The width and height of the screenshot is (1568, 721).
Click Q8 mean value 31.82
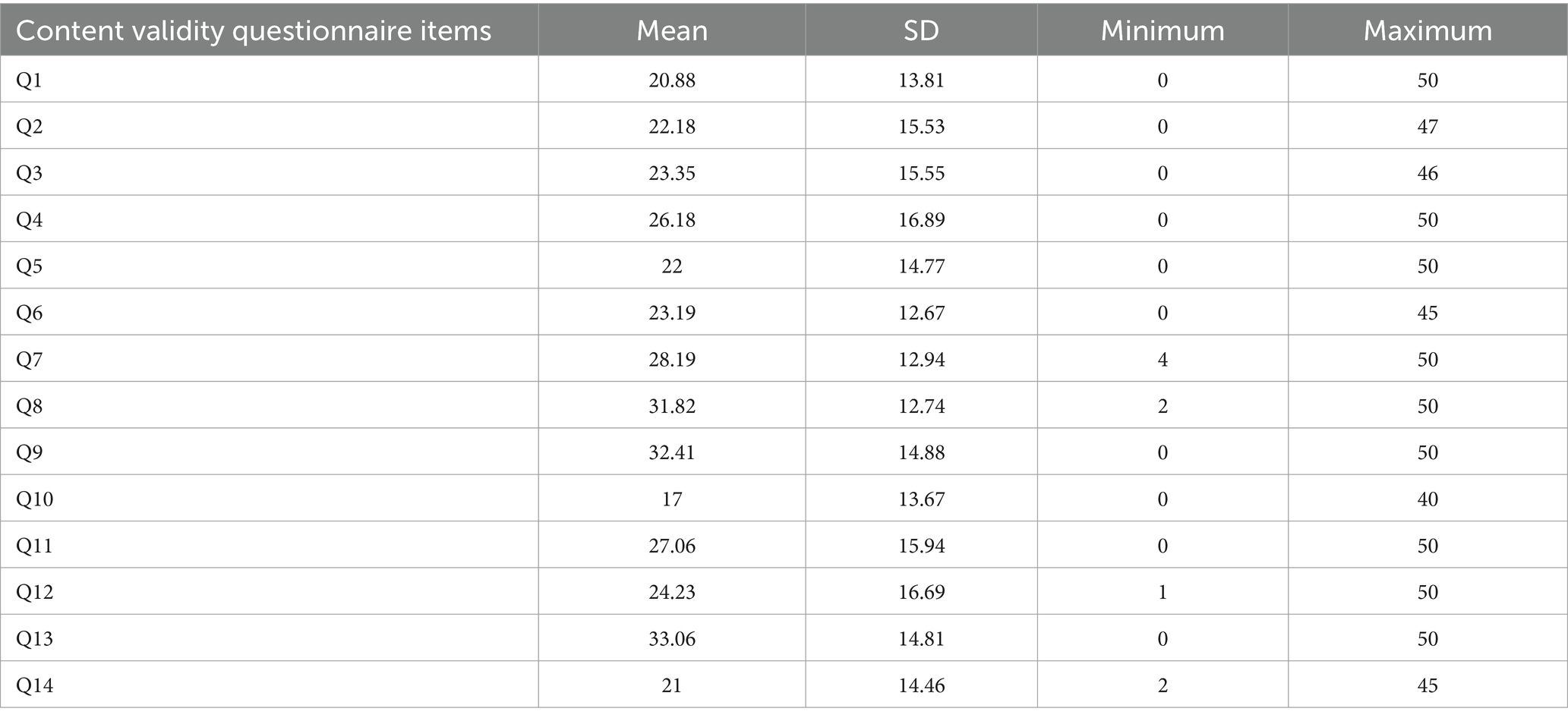pyautogui.click(x=672, y=407)
